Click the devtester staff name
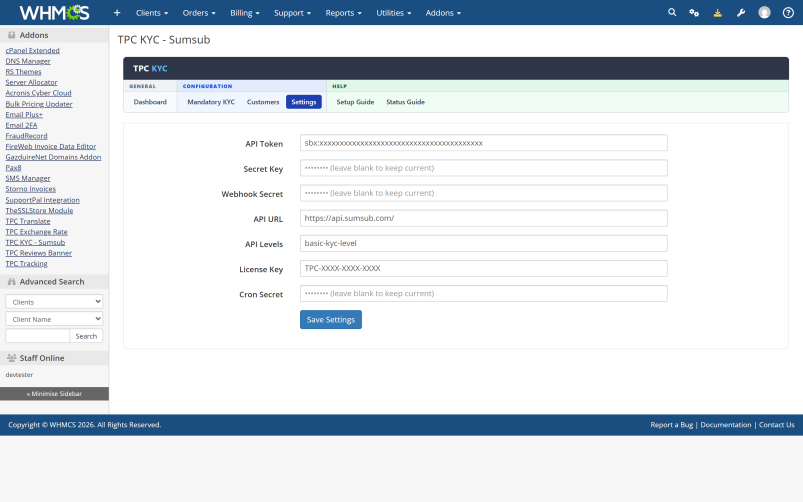803x502 pixels. pyautogui.click(x=19, y=374)
